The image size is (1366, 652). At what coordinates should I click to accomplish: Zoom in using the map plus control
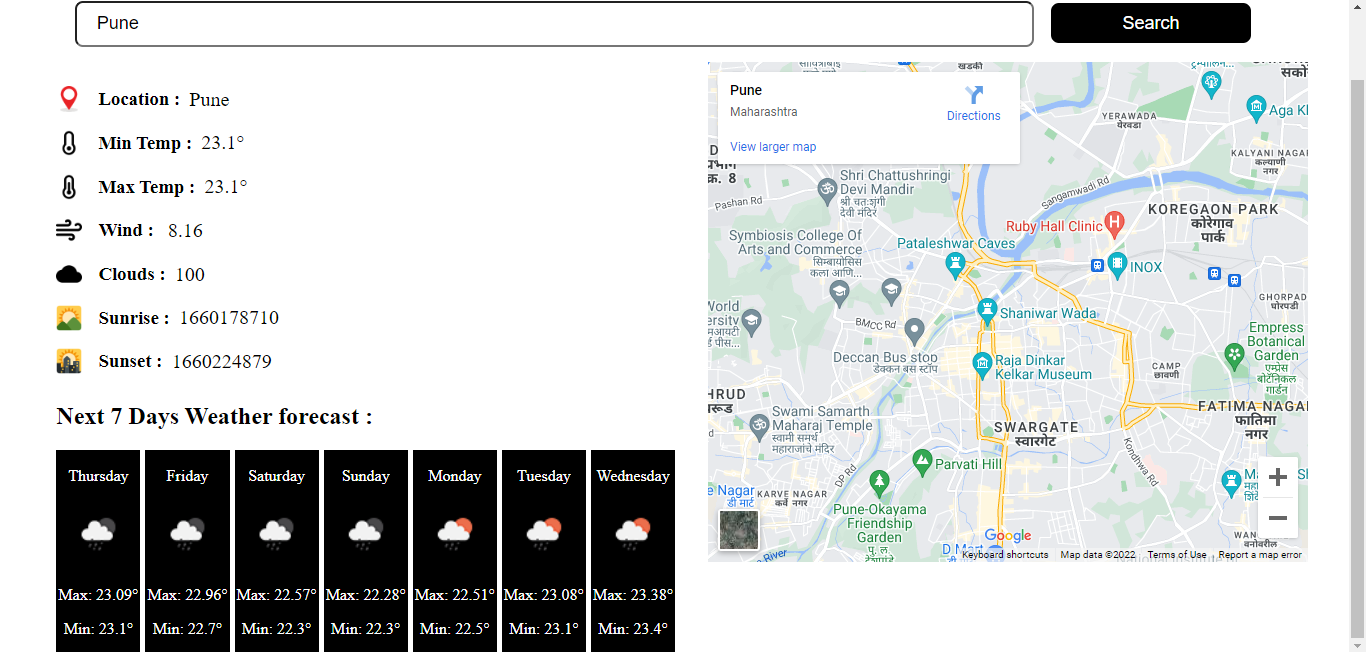(1277, 477)
